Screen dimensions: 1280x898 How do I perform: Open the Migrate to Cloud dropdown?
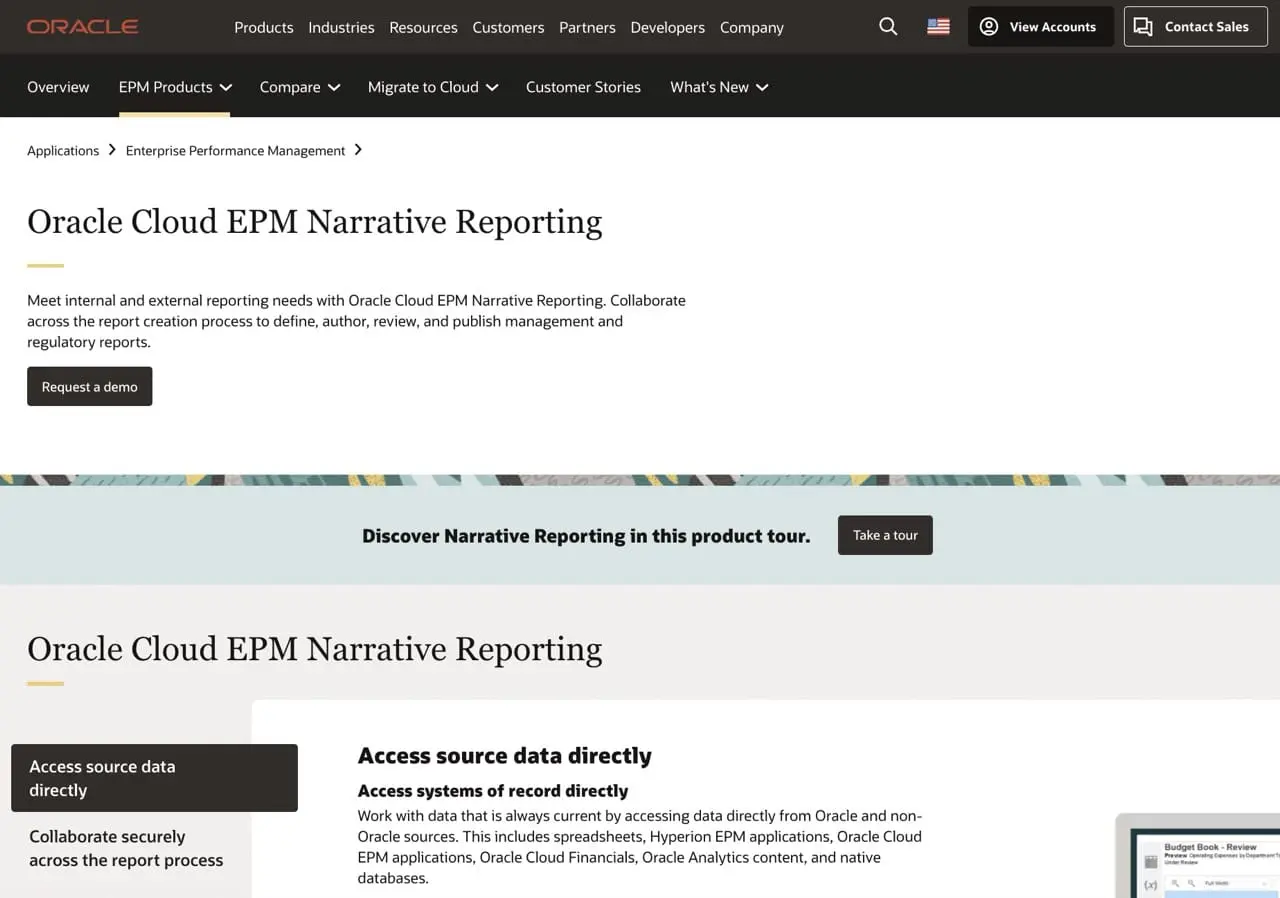[x=491, y=87]
